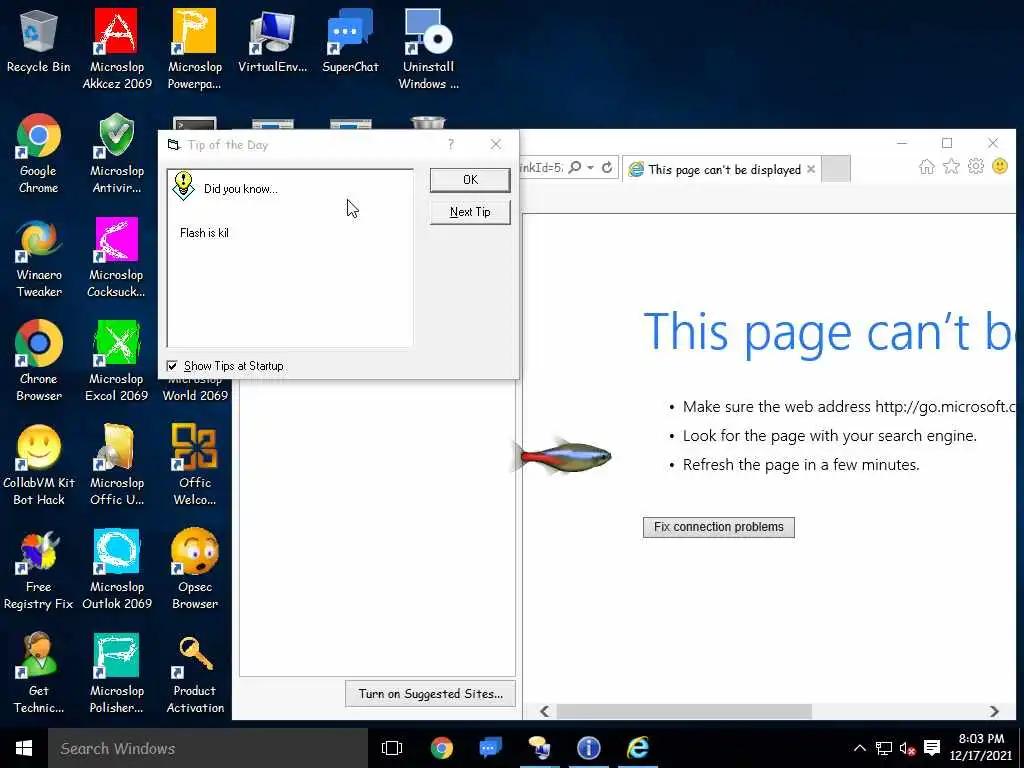The image size is (1024, 768).
Task: Open the Microslop Antivir shortcut
Action: [x=117, y=153]
